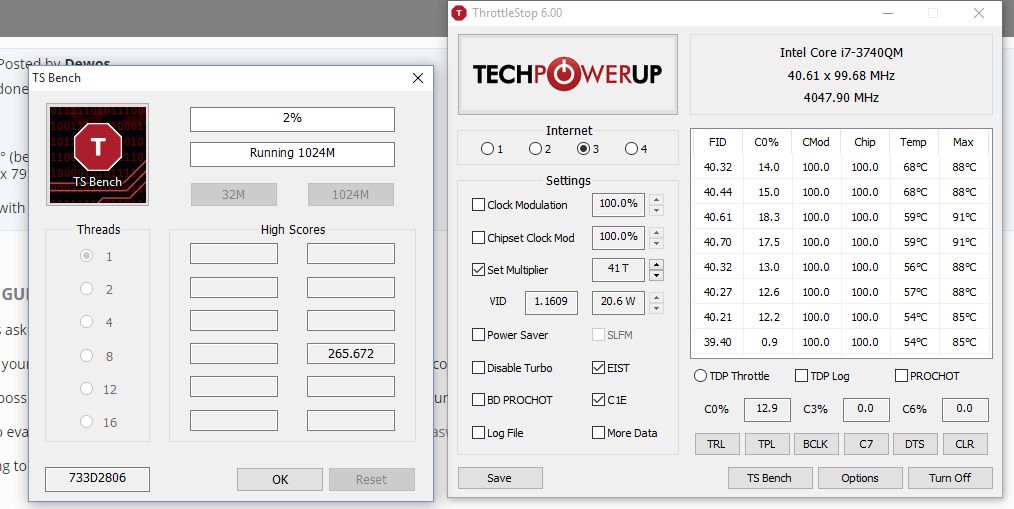Viewport: 1014px width, 509px height.
Task: Select profile 4 radio button
Action: pos(631,149)
